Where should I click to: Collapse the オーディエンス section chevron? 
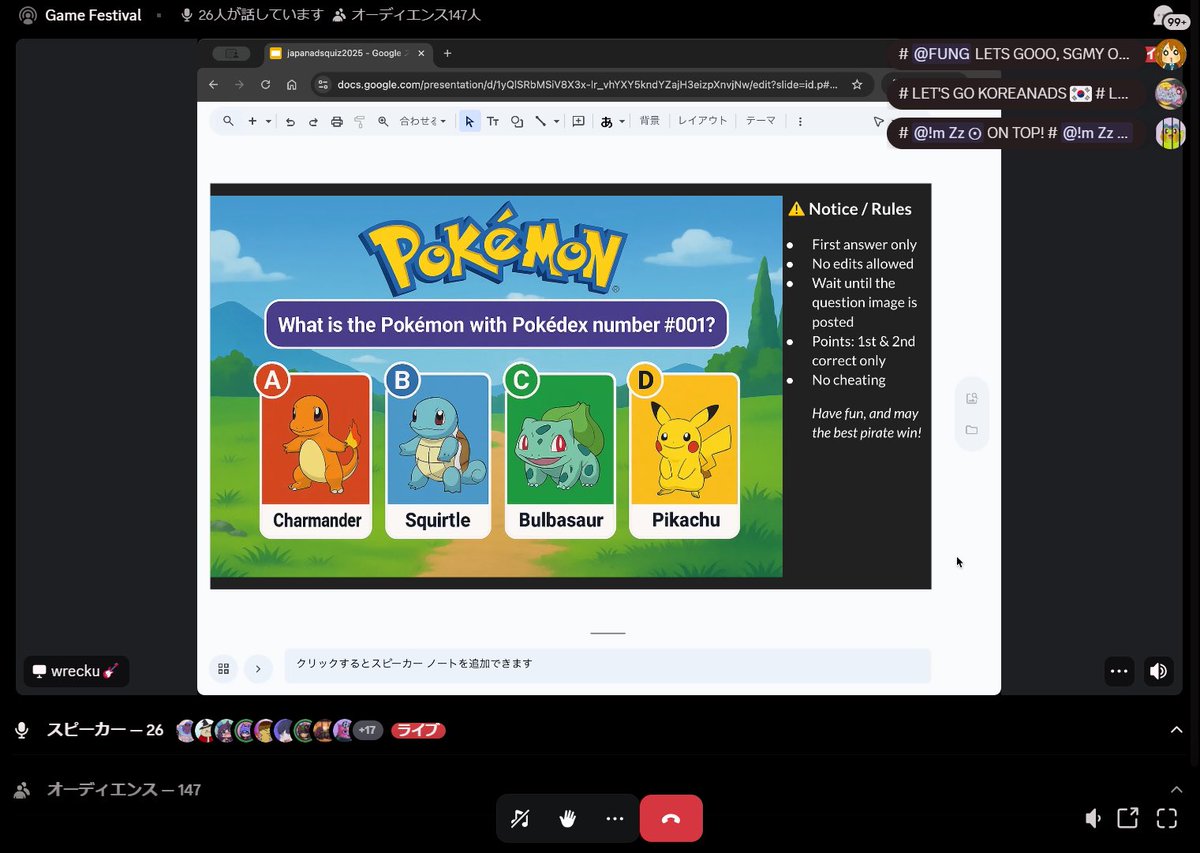1177,789
